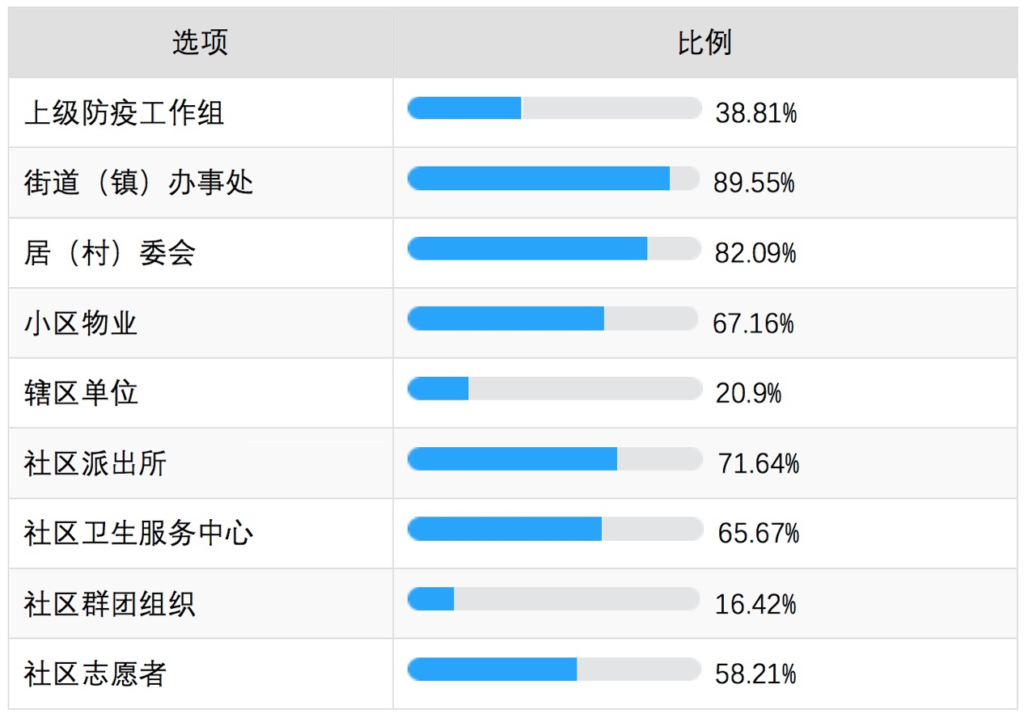Image resolution: width=1024 pixels, height=718 pixels.
Task: Click the 65.67% percentage text
Action: tap(758, 533)
